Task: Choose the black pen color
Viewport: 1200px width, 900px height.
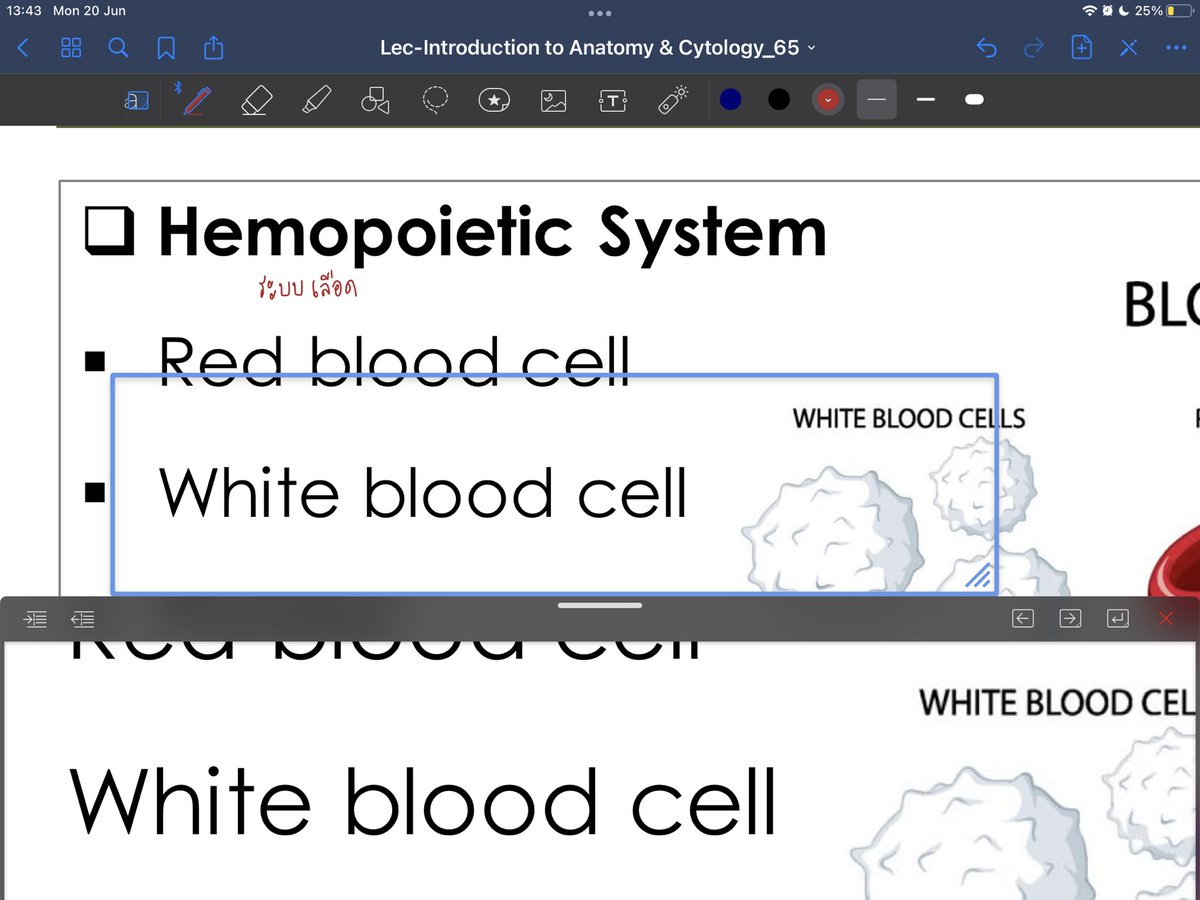Action: tap(779, 99)
